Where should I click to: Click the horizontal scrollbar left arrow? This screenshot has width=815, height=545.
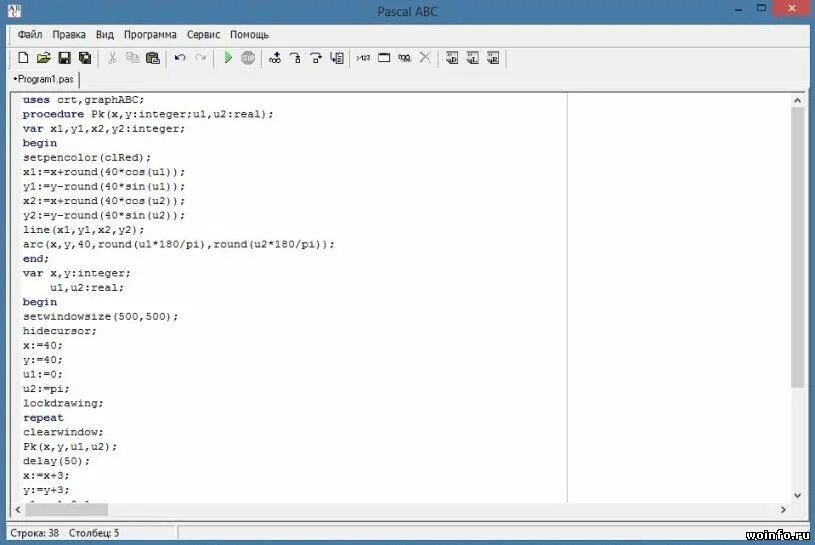(x=18, y=510)
